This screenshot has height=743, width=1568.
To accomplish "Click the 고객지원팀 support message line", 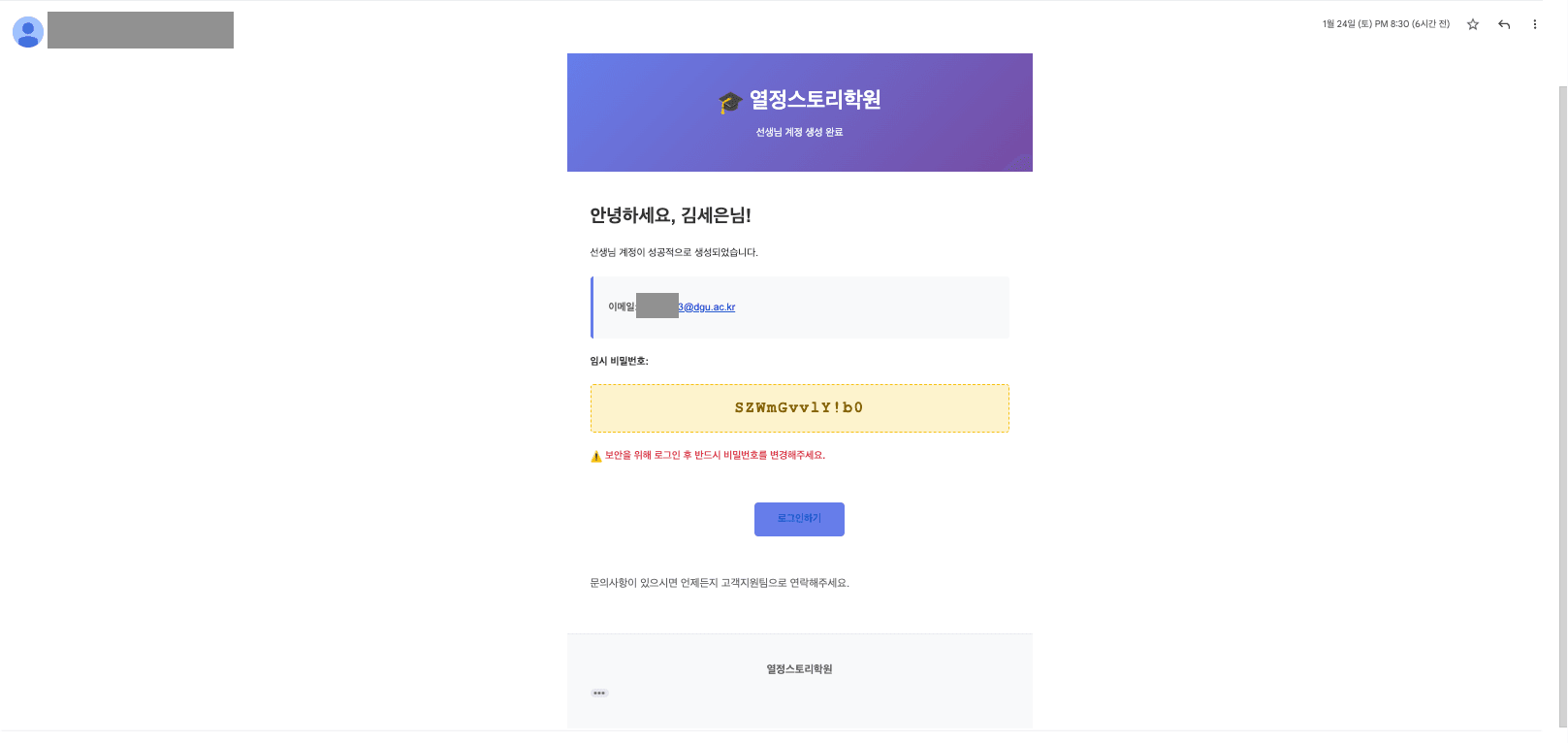I will point(719,582).
